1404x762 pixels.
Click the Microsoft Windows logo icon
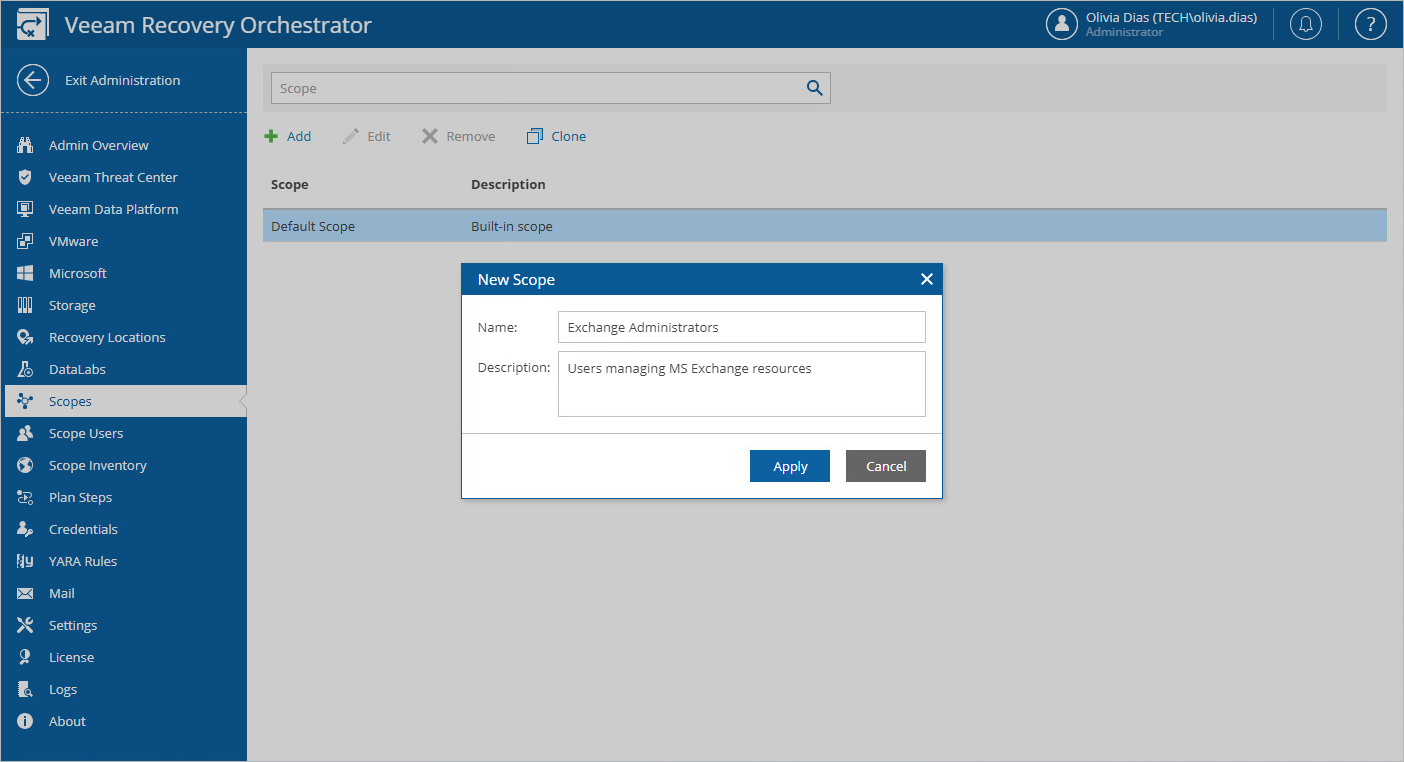coord(26,273)
